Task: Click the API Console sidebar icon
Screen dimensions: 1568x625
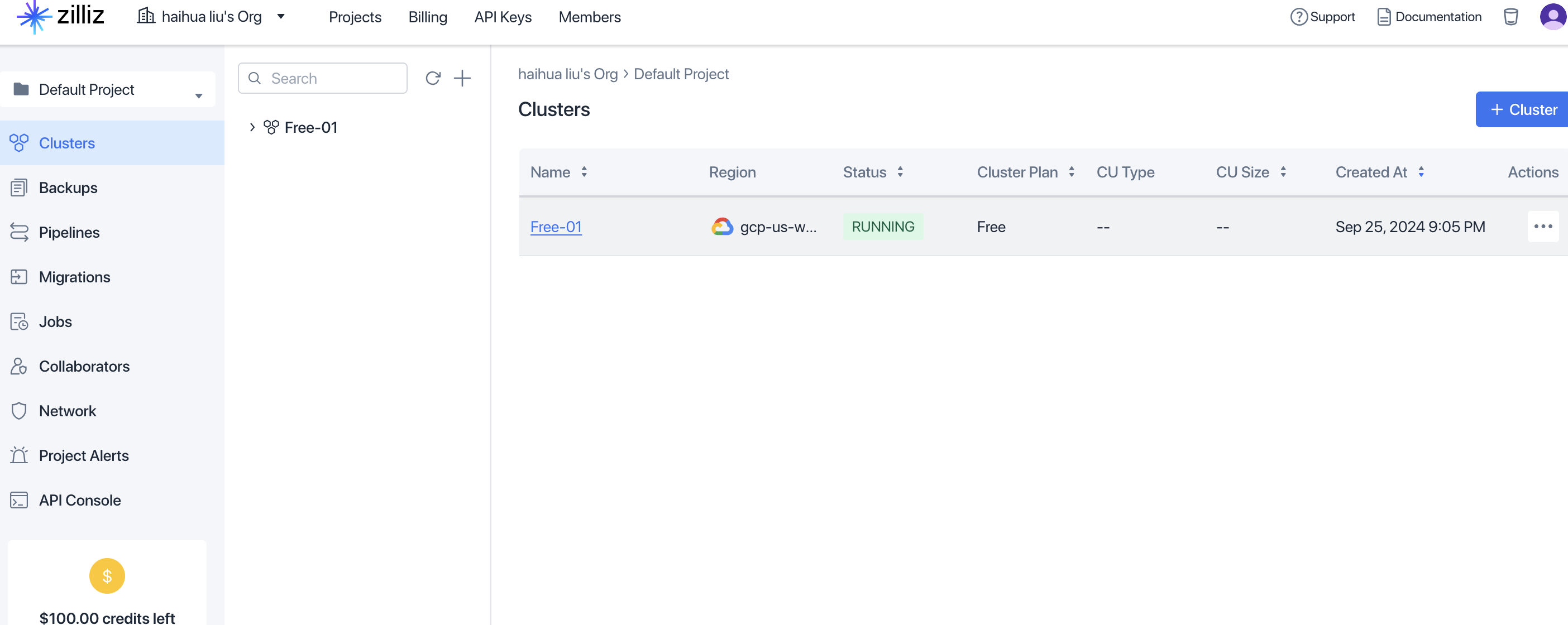Action: 19,499
